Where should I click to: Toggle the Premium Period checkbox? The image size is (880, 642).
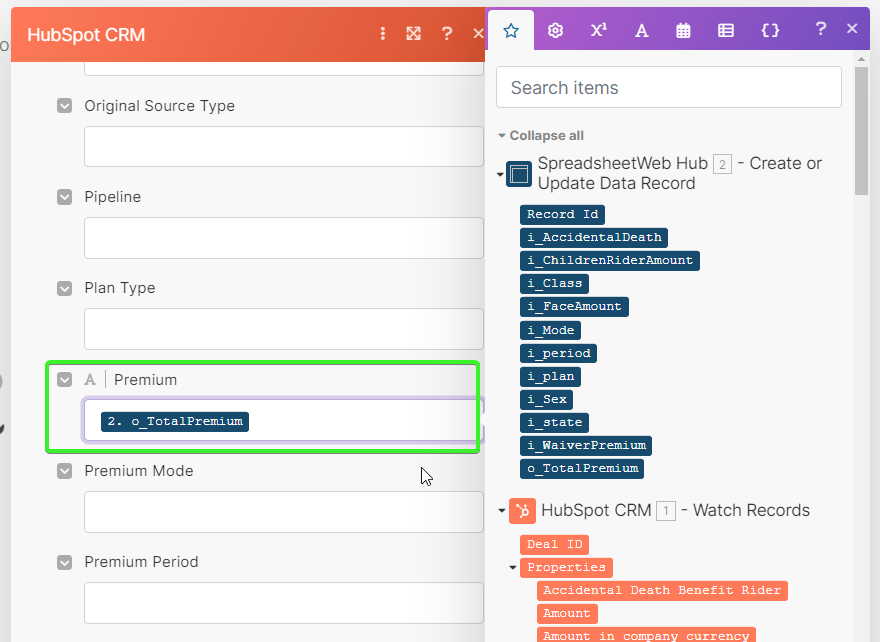pyautogui.click(x=65, y=562)
